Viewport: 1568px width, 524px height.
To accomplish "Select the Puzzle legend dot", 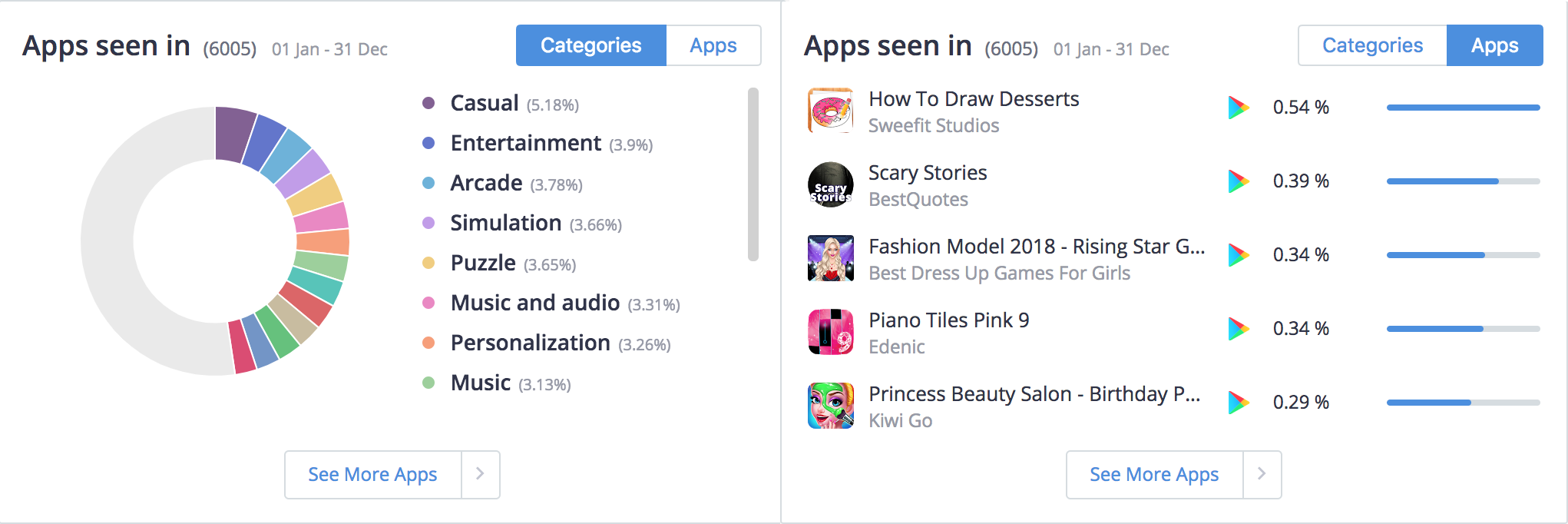I will (428, 263).
